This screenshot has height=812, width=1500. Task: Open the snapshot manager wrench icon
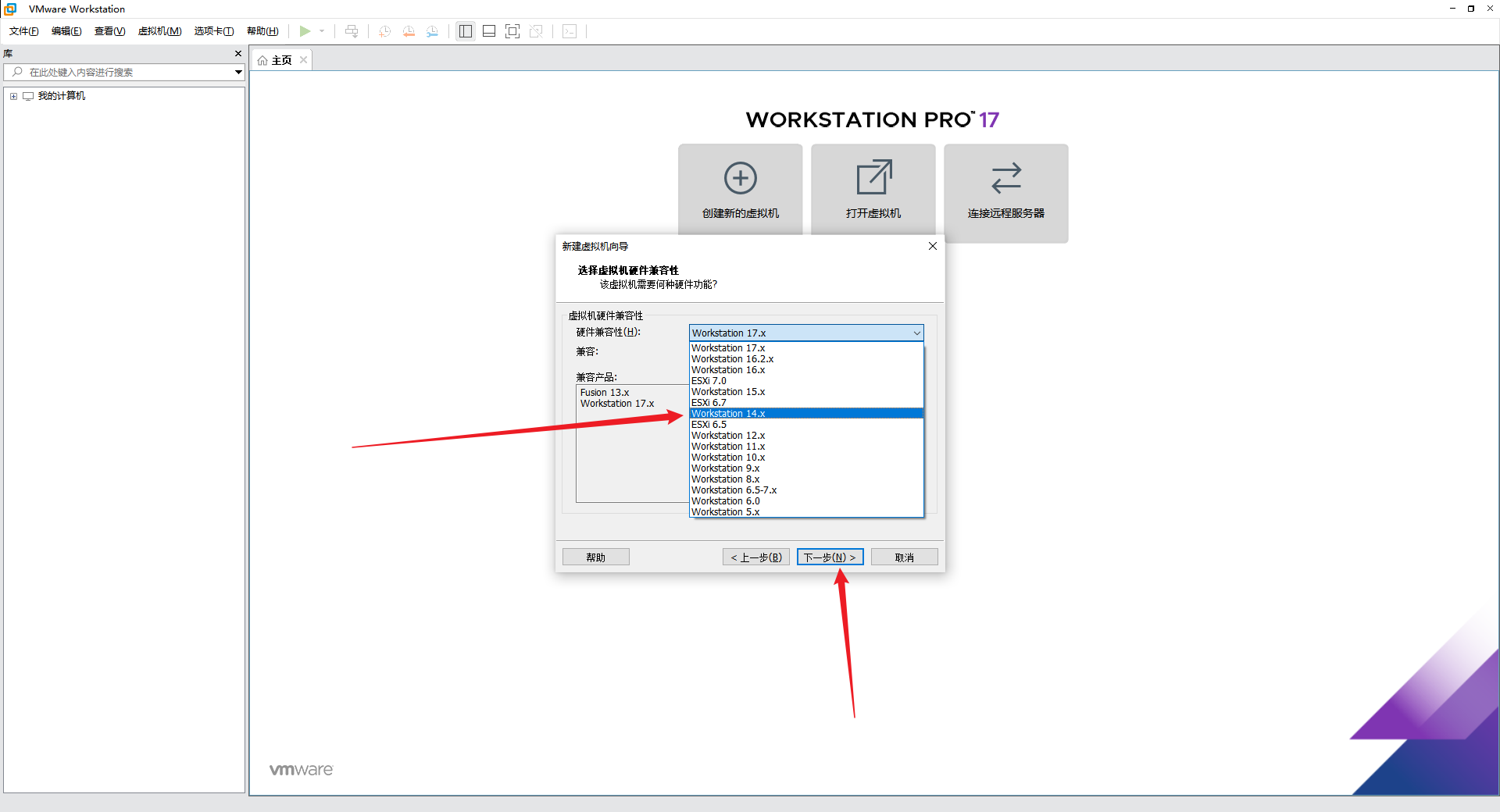pos(432,31)
